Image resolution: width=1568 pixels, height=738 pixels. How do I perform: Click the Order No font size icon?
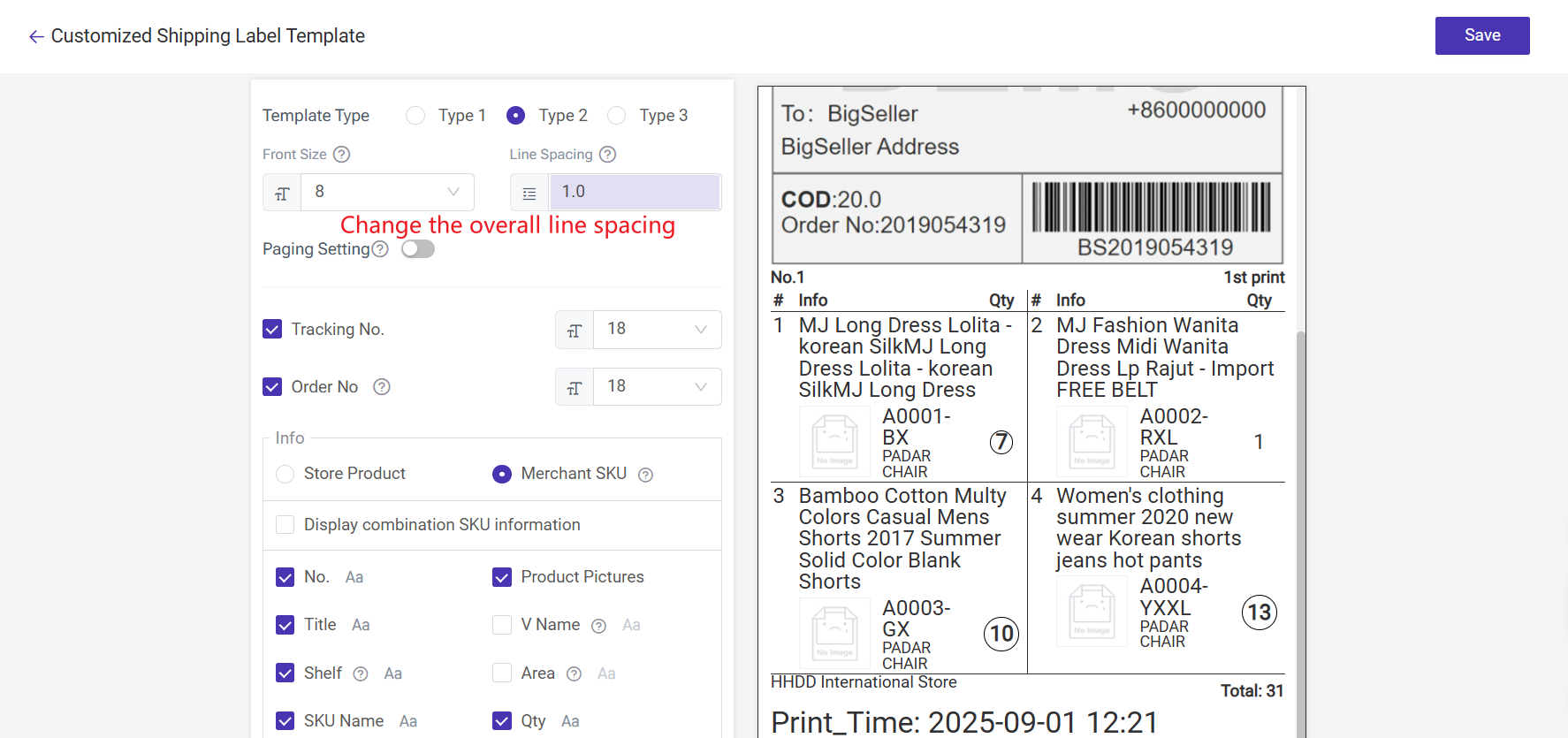click(575, 387)
